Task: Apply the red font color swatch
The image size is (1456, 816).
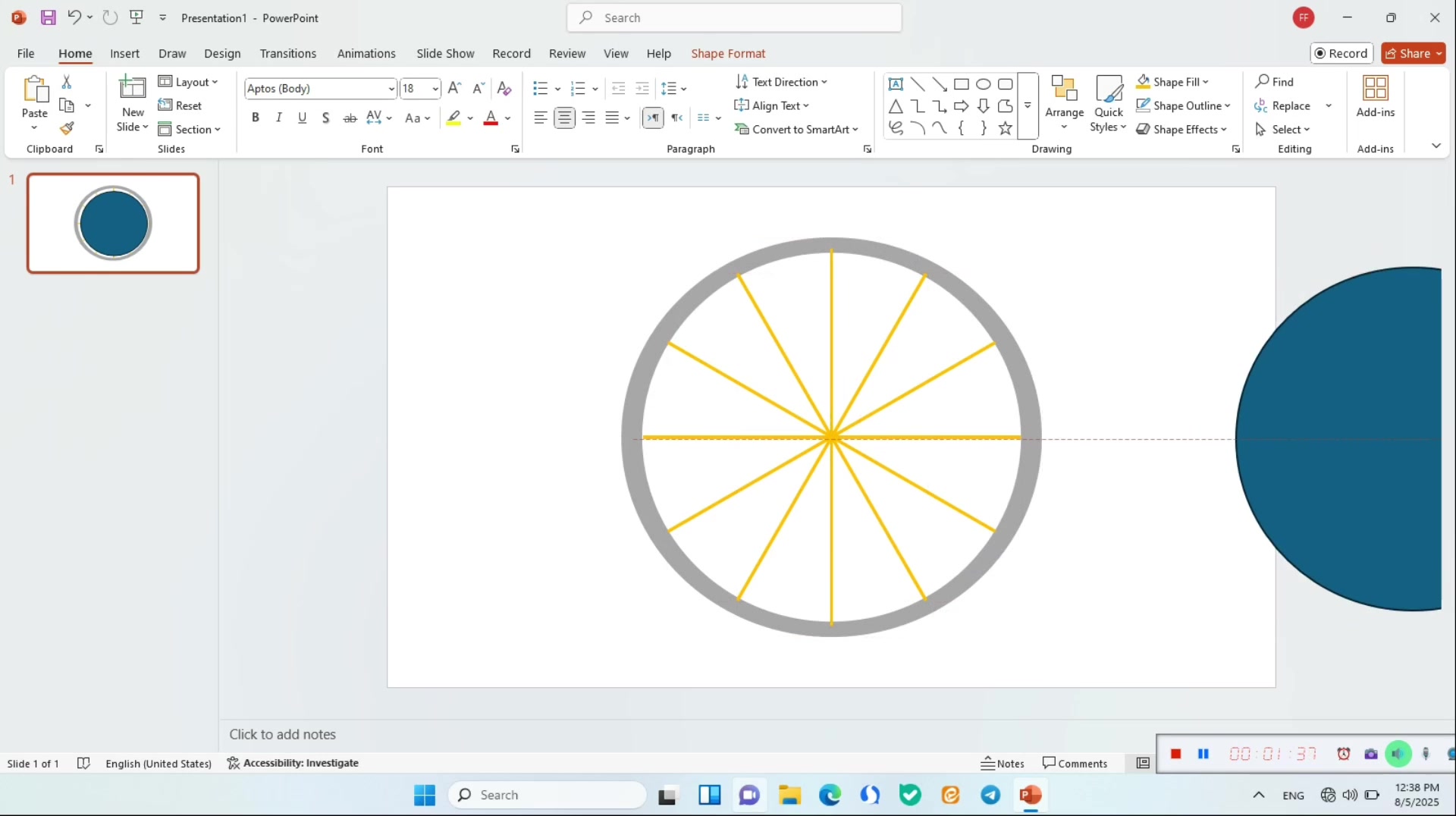Action: (x=491, y=118)
